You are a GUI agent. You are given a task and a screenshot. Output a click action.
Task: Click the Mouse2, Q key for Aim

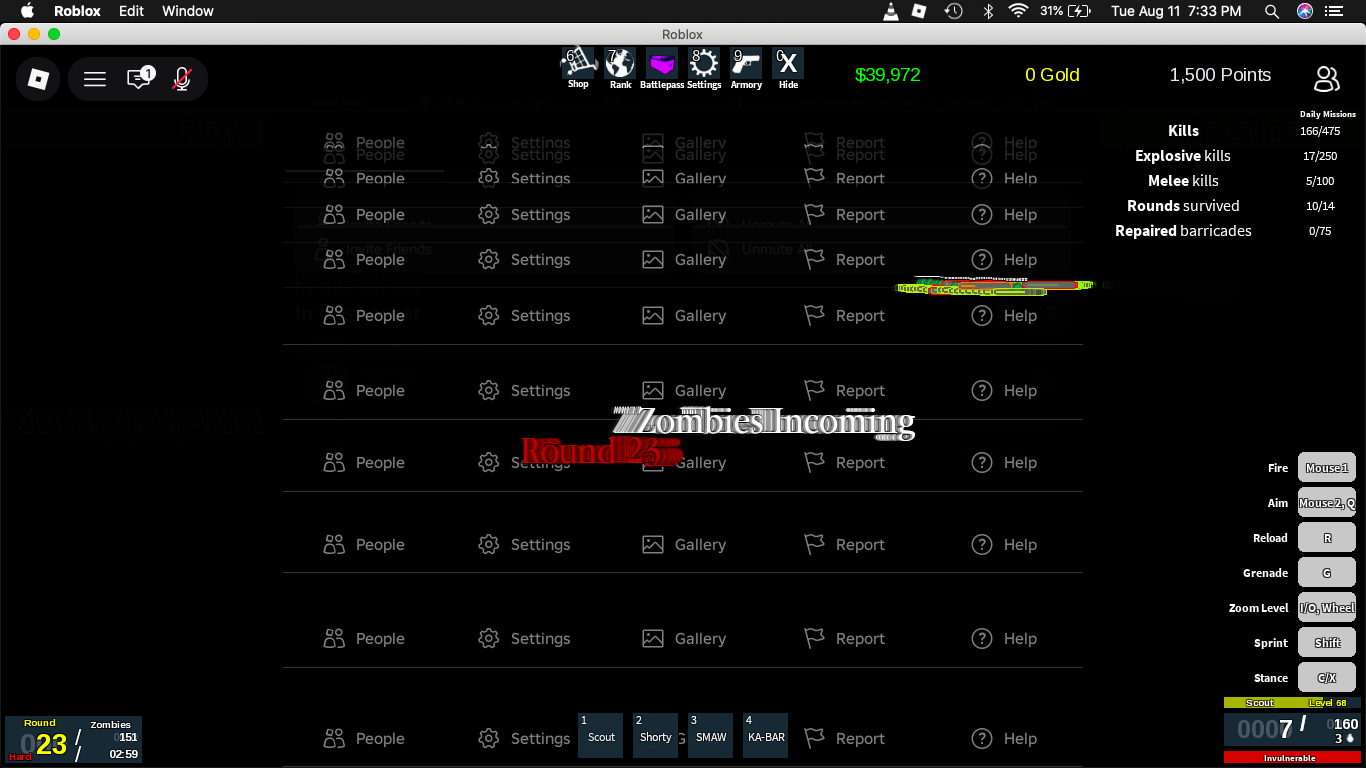click(x=1327, y=503)
